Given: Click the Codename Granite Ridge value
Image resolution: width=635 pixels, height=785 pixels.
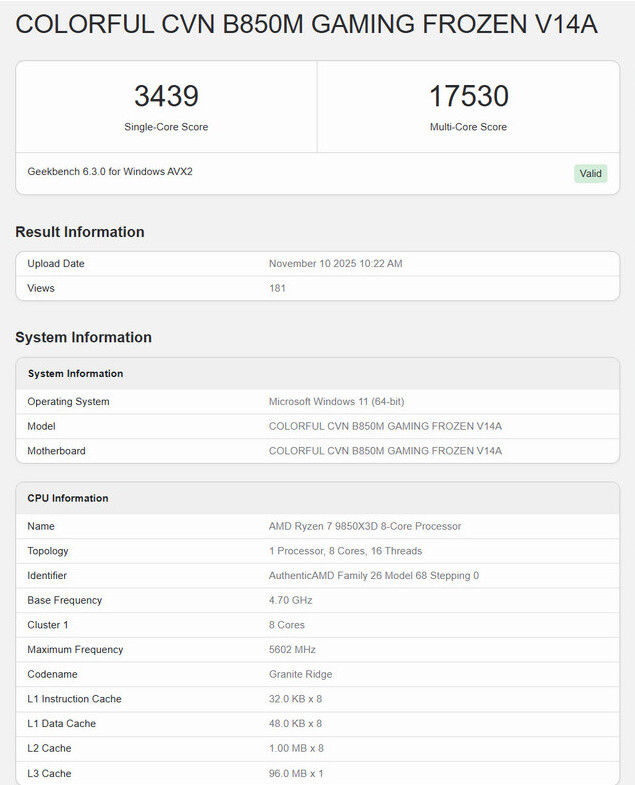Looking at the screenshot, I should [x=300, y=674].
